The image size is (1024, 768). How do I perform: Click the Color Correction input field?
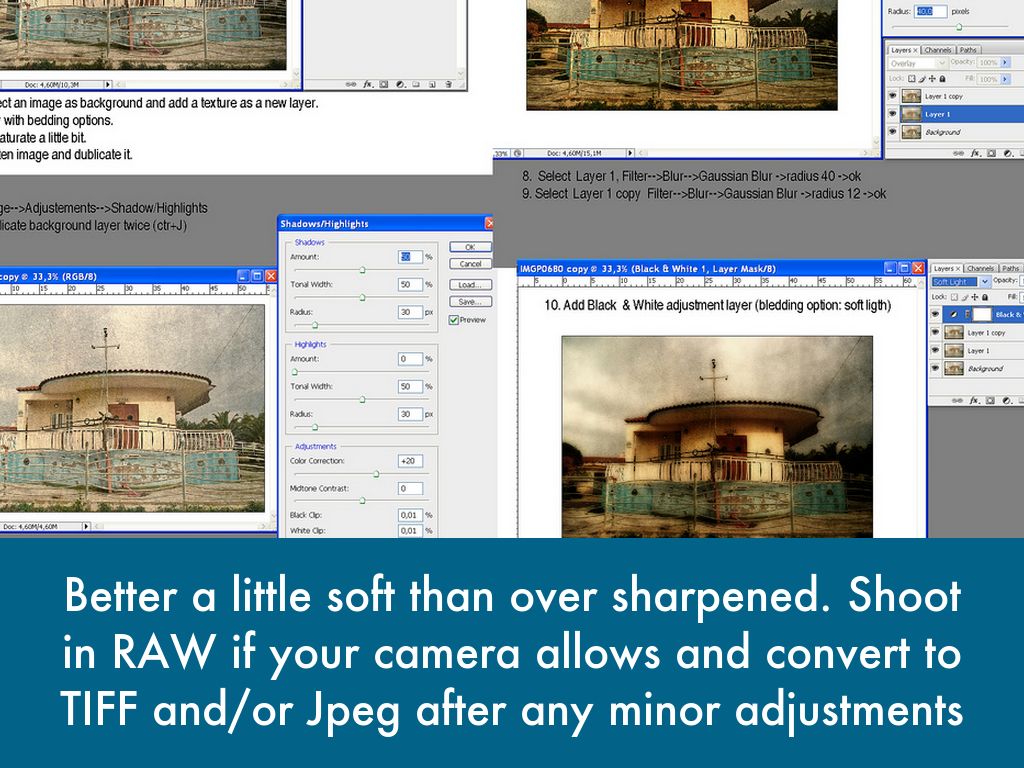click(410, 461)
